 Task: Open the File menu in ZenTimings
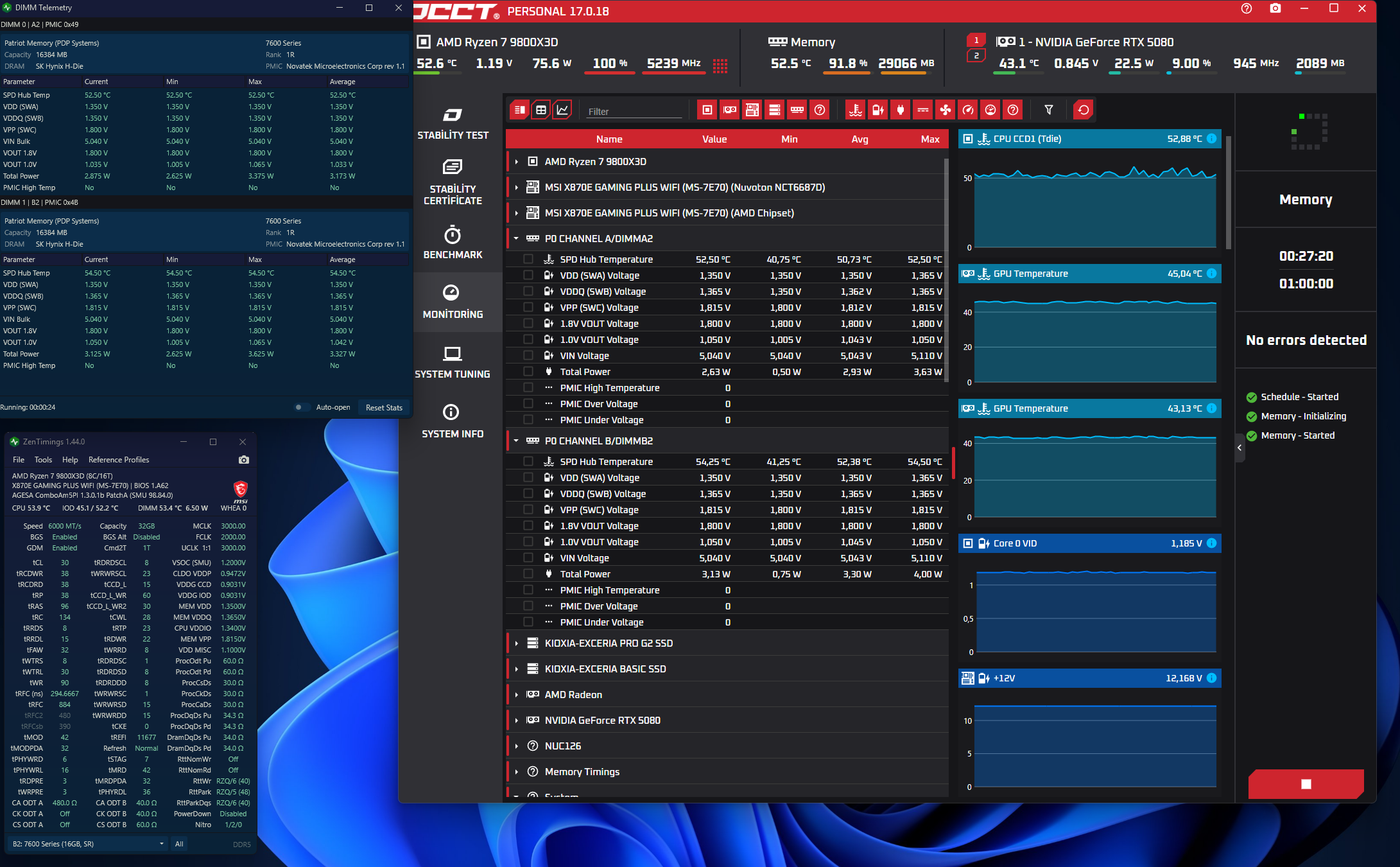pos(19,460)
